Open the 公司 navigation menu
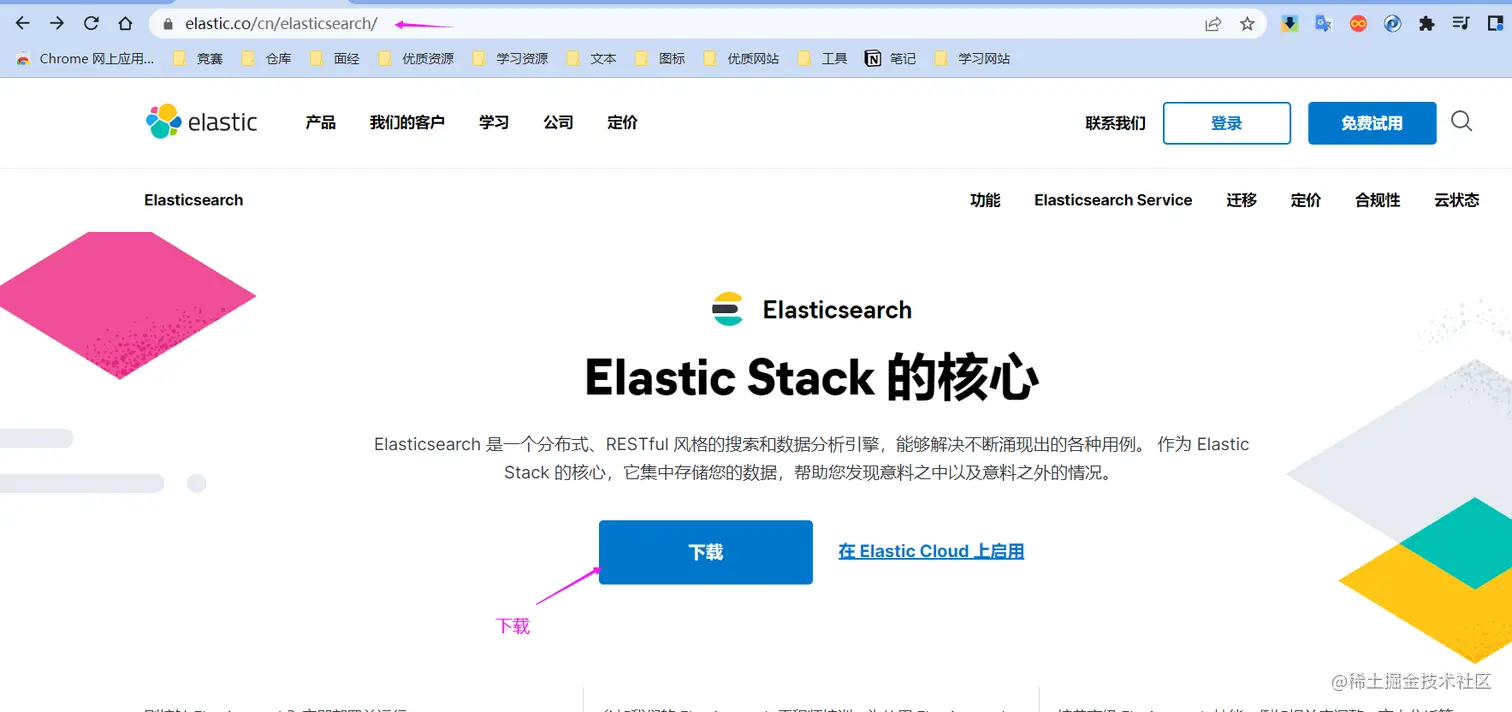This screenshot has height=712, width=1512. (558, 122)
